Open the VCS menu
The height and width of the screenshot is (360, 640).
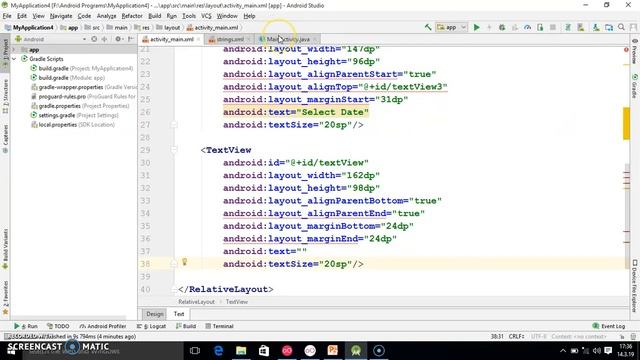[206, 16]
